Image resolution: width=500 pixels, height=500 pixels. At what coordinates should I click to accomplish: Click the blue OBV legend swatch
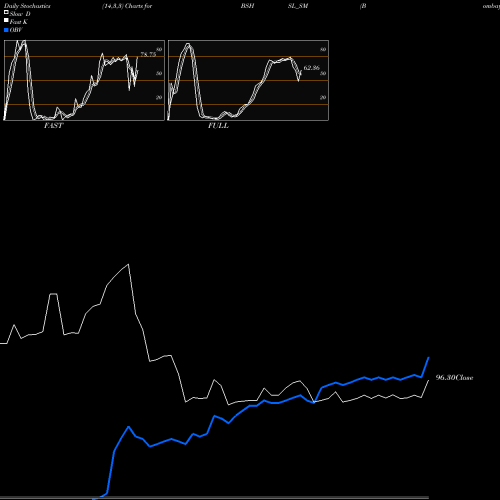coord(6,30)
